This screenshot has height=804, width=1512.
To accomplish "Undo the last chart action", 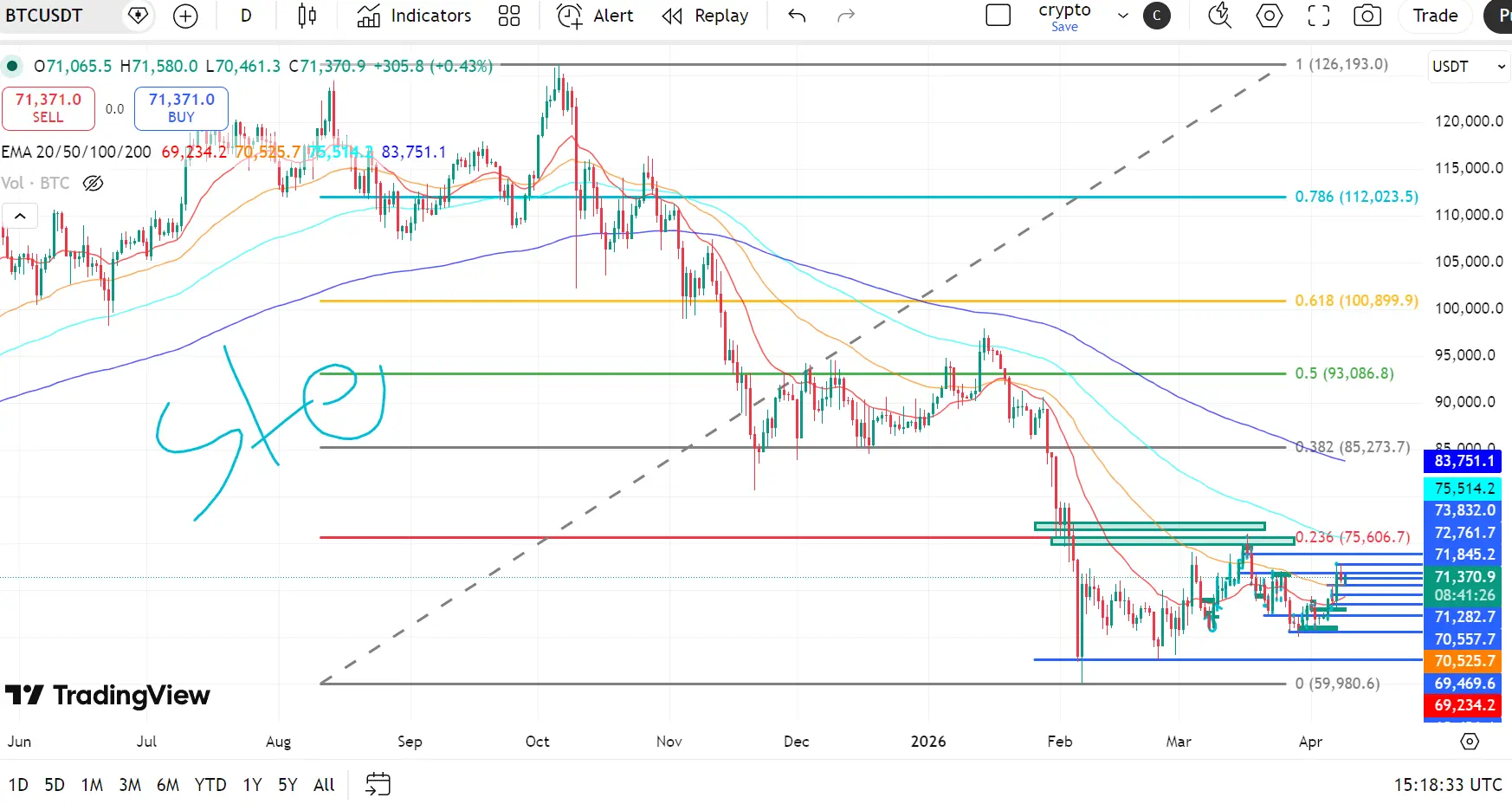I will pyautogui.click(x=797, y=16).
